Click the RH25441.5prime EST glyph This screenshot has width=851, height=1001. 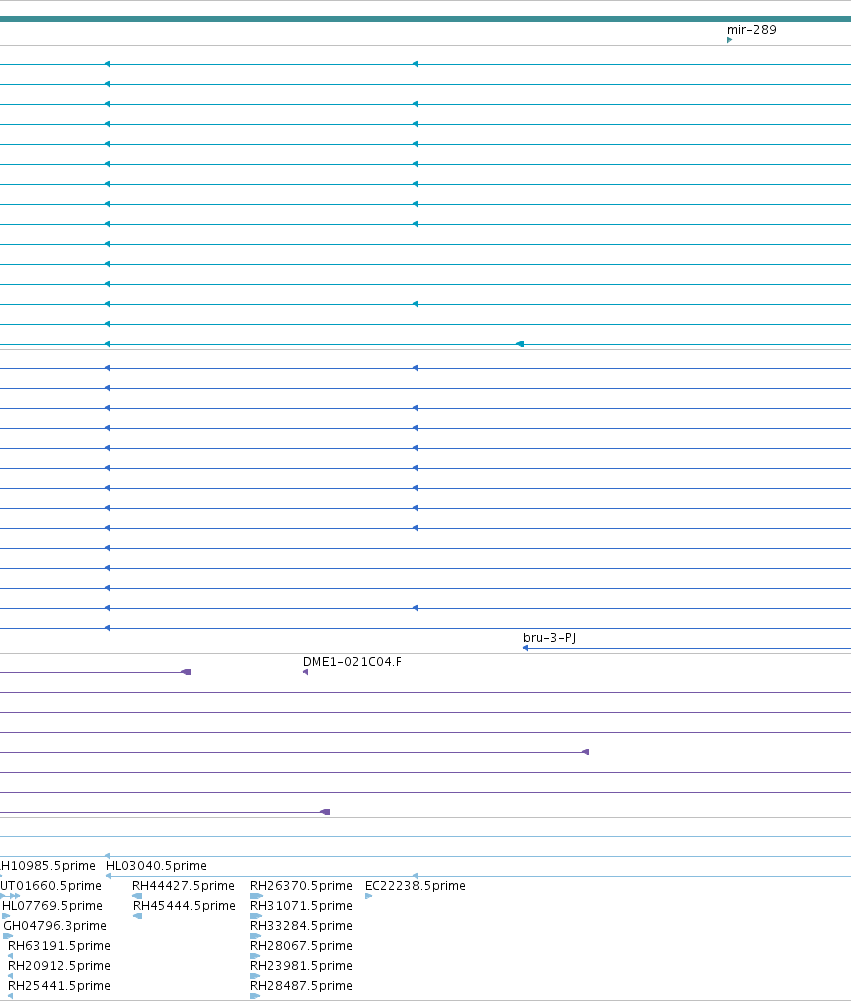click(x=10, y=996)
